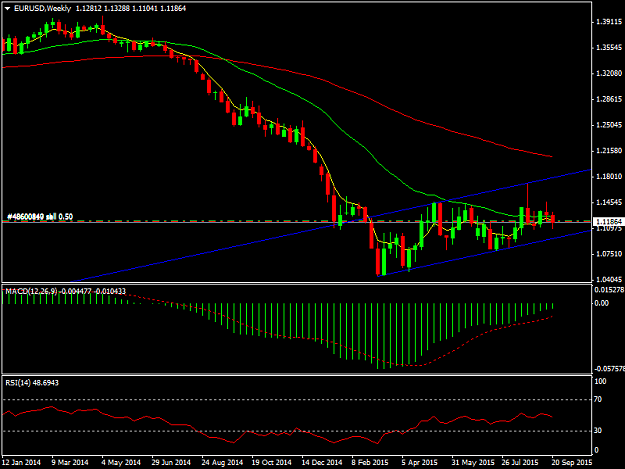Click the 1.35545 price scale label
Viewport: 625px width, 469px height.
609,47
